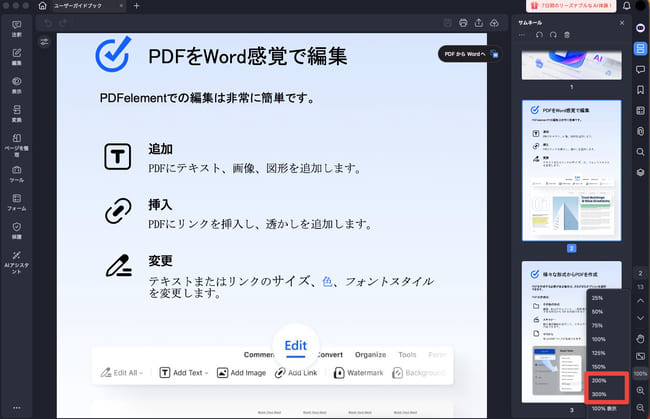Rotate thumbnail counterclockwise
Viewport: 650px width, 419px height.
(x=539, y=35)
